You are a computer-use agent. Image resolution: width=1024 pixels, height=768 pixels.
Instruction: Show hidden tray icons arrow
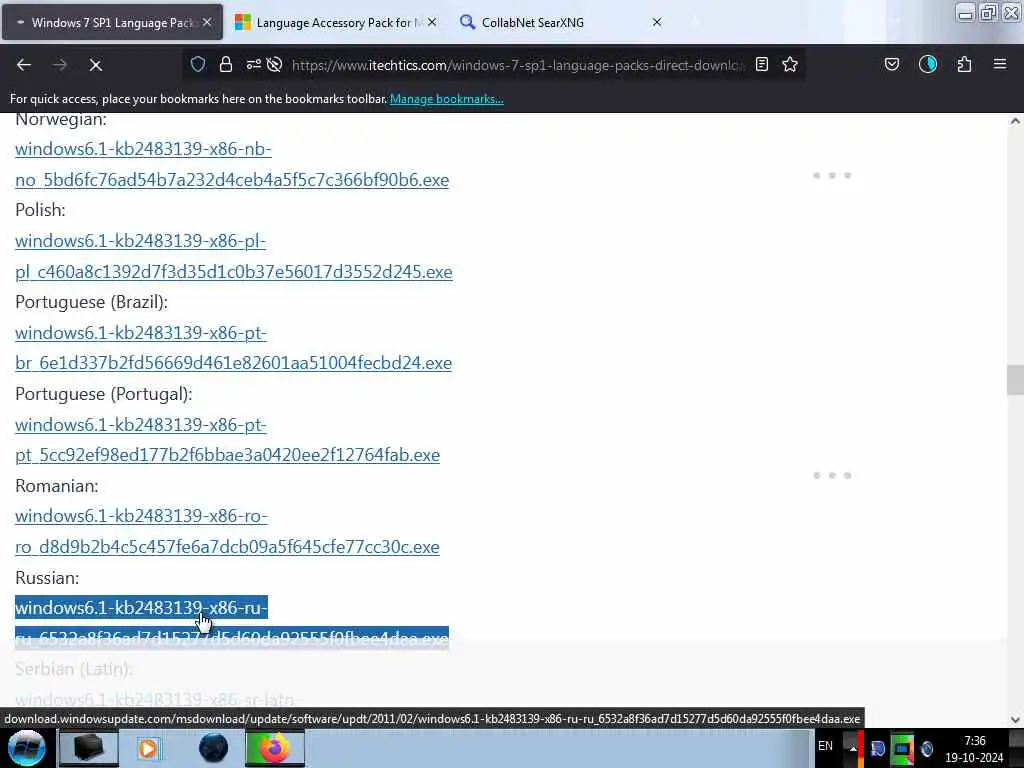point(852,748)
